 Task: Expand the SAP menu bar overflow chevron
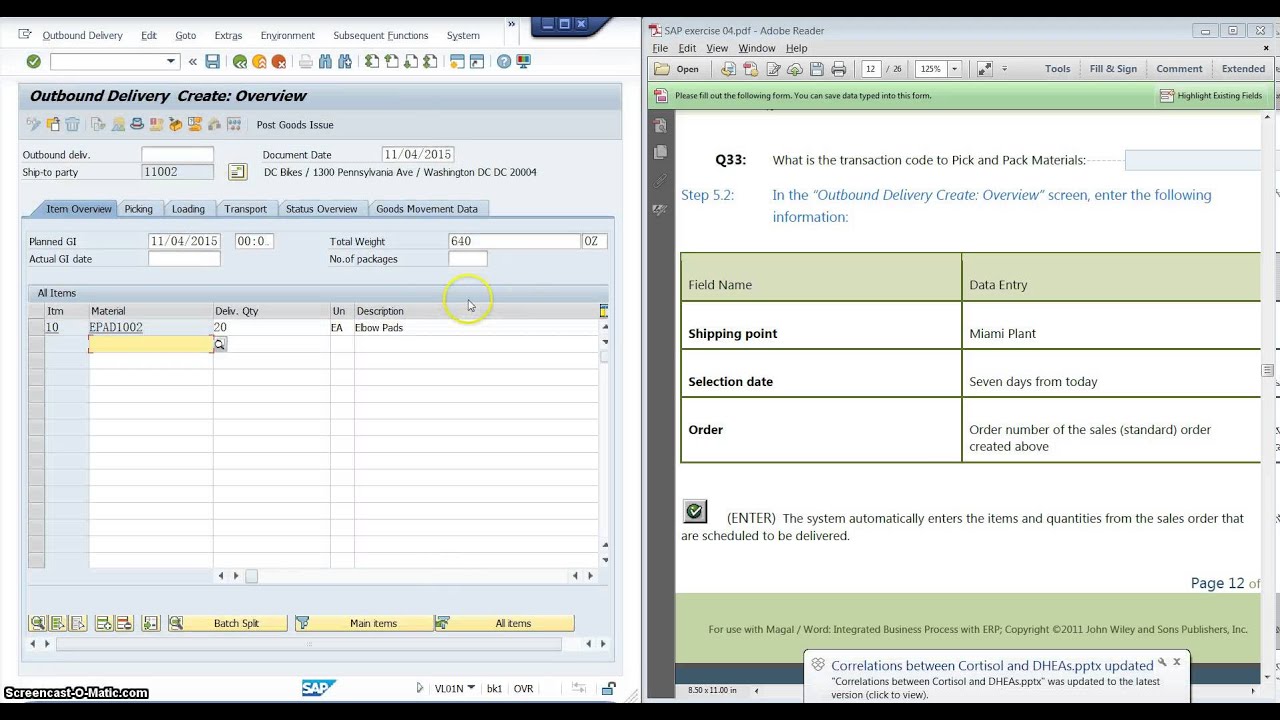point(511,24)
